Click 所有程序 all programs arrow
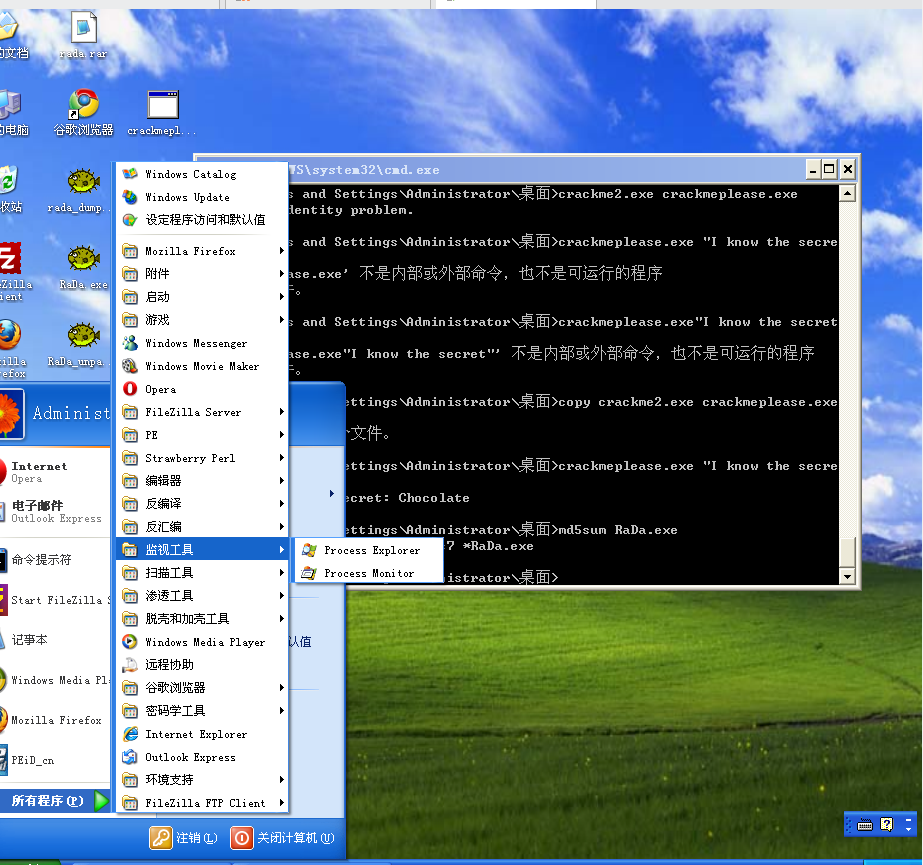The image size is (923, 865). (x=101, y=801)
